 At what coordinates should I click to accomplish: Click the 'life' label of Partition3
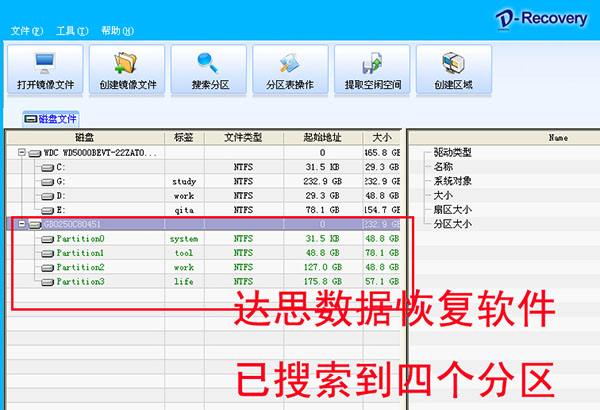tap(184, 282)
